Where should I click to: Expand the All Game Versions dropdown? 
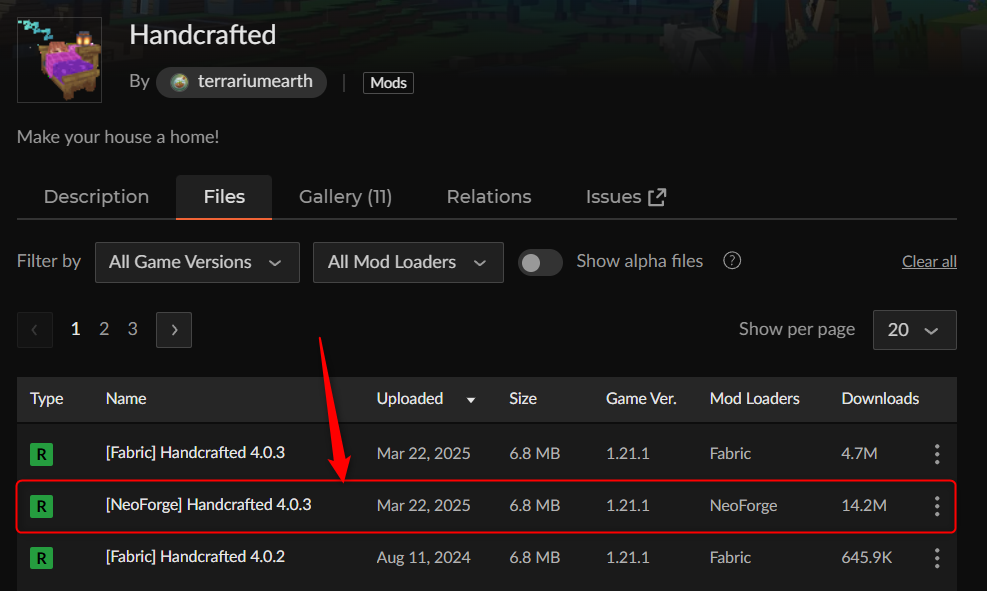(197, 262)
